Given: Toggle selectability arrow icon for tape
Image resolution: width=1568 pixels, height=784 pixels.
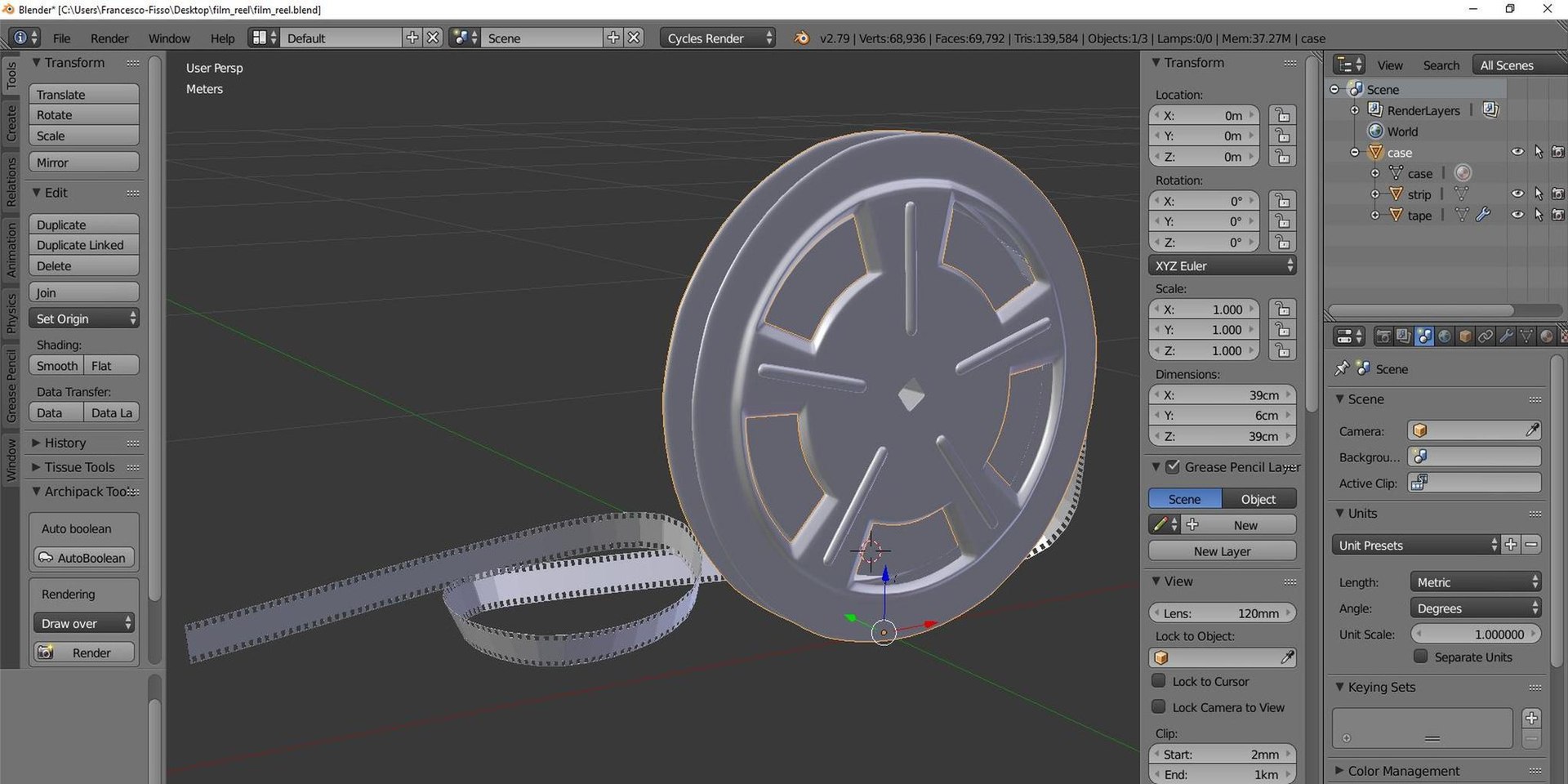Looking at the screenshot, I should tap(1539, 215).
